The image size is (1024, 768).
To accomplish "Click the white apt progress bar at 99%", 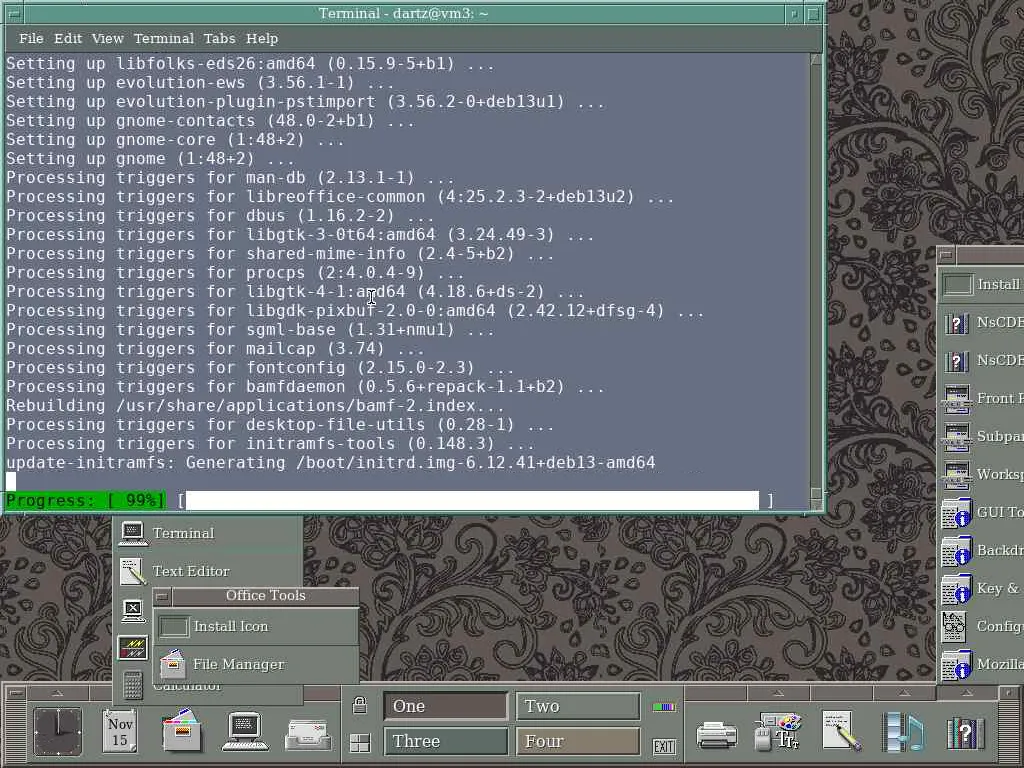I will (x=472, y=501).
